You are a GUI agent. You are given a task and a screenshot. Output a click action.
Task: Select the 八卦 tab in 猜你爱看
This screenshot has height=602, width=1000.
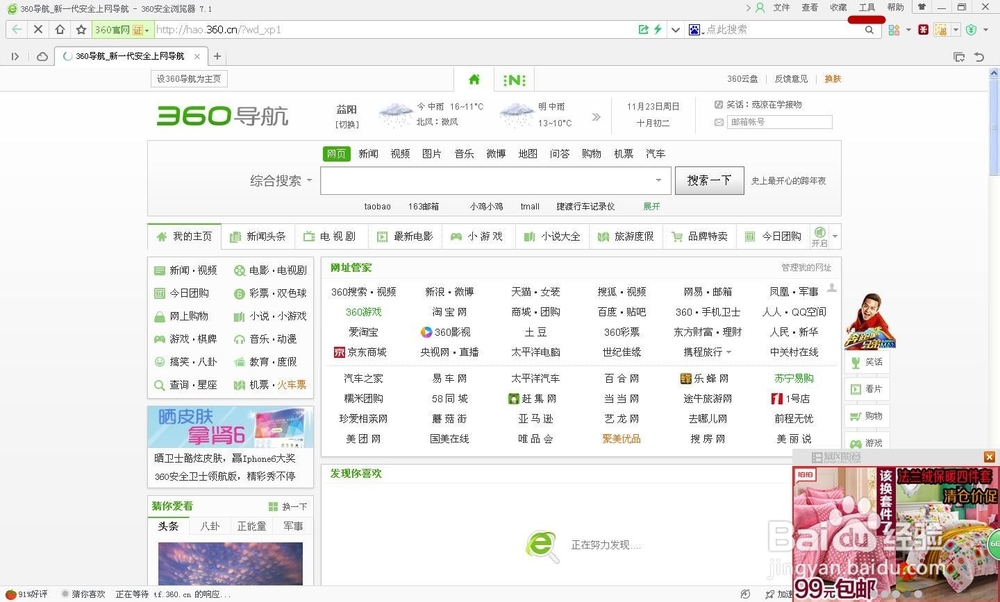(x=210, y=526)
